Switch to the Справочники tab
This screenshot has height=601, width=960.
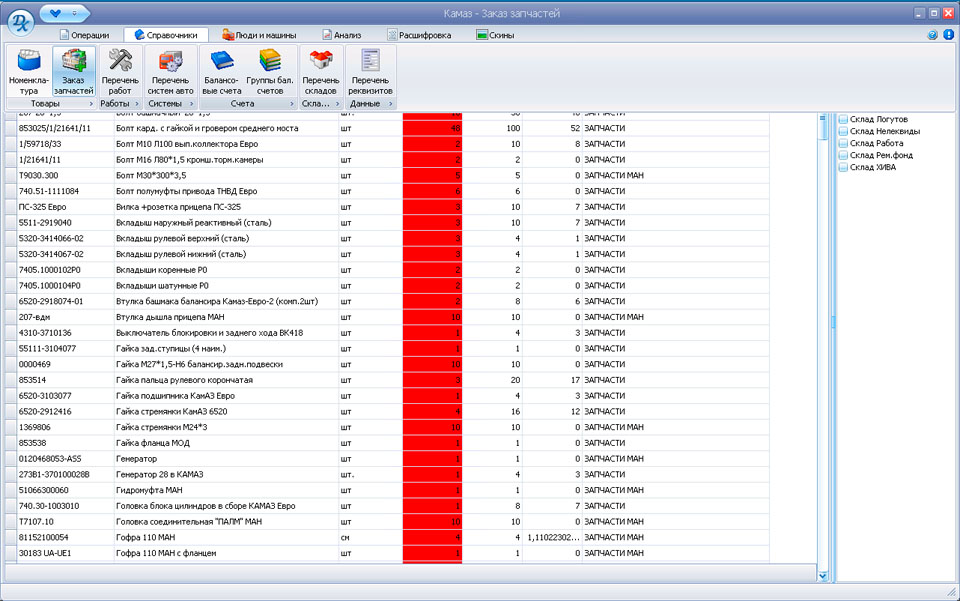(x=166, y=35)
